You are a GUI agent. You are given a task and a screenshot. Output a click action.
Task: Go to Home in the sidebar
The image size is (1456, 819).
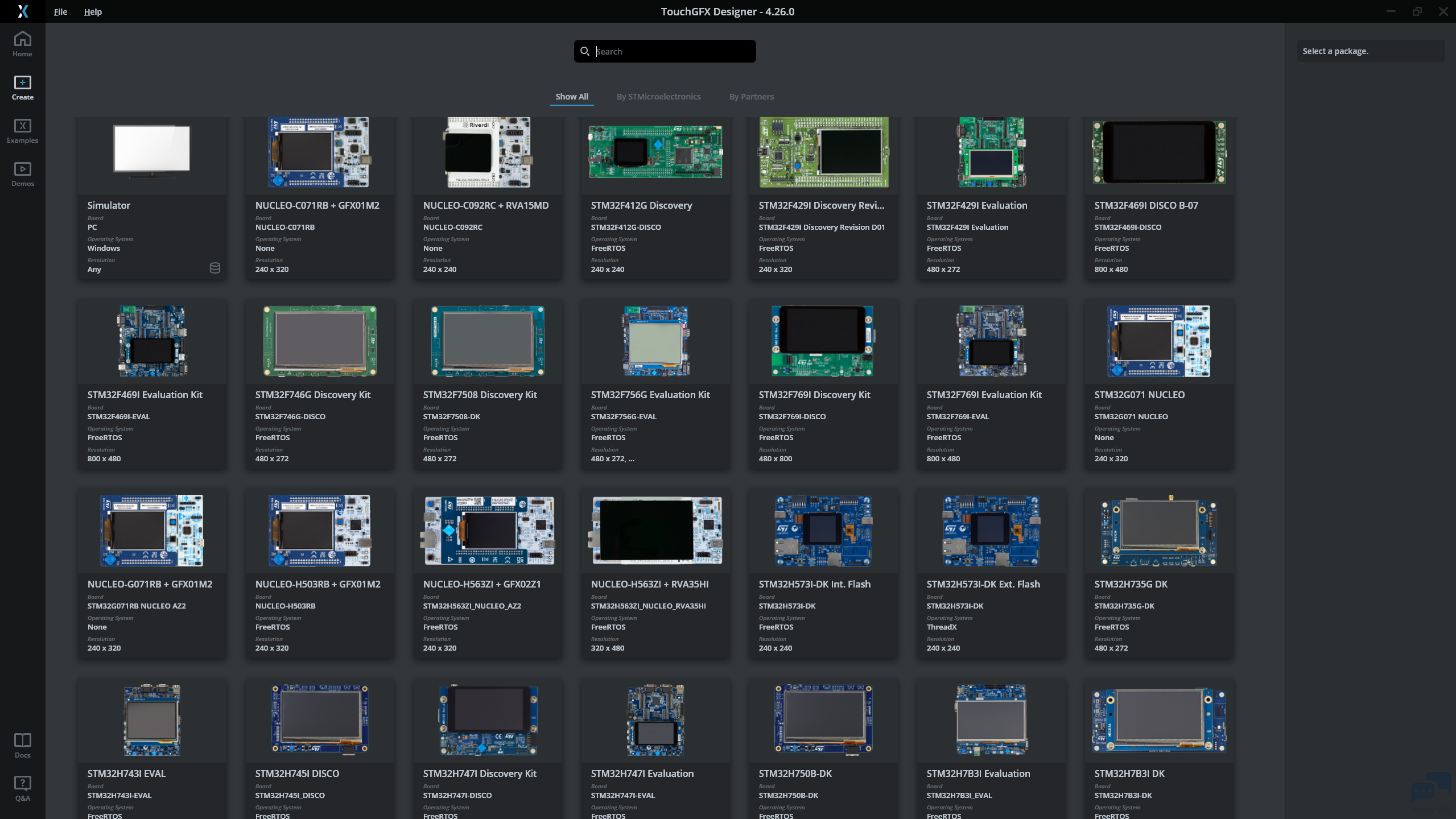click(23, 44)
